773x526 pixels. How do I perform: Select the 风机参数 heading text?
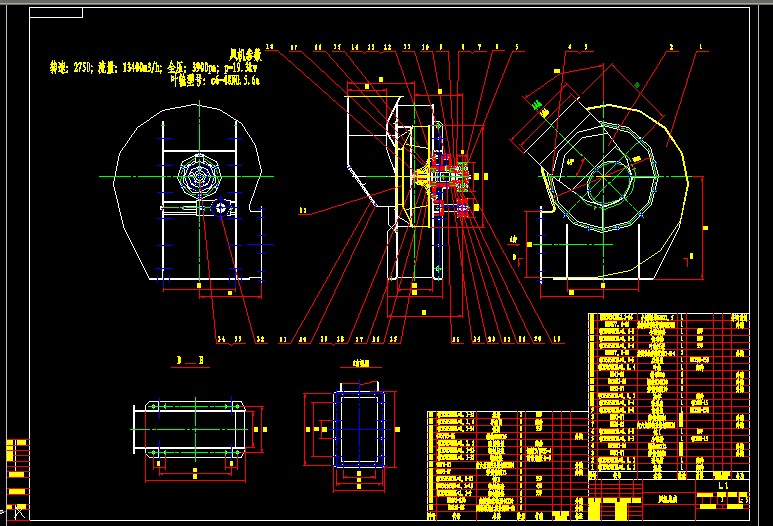click(x=245, y=54)
